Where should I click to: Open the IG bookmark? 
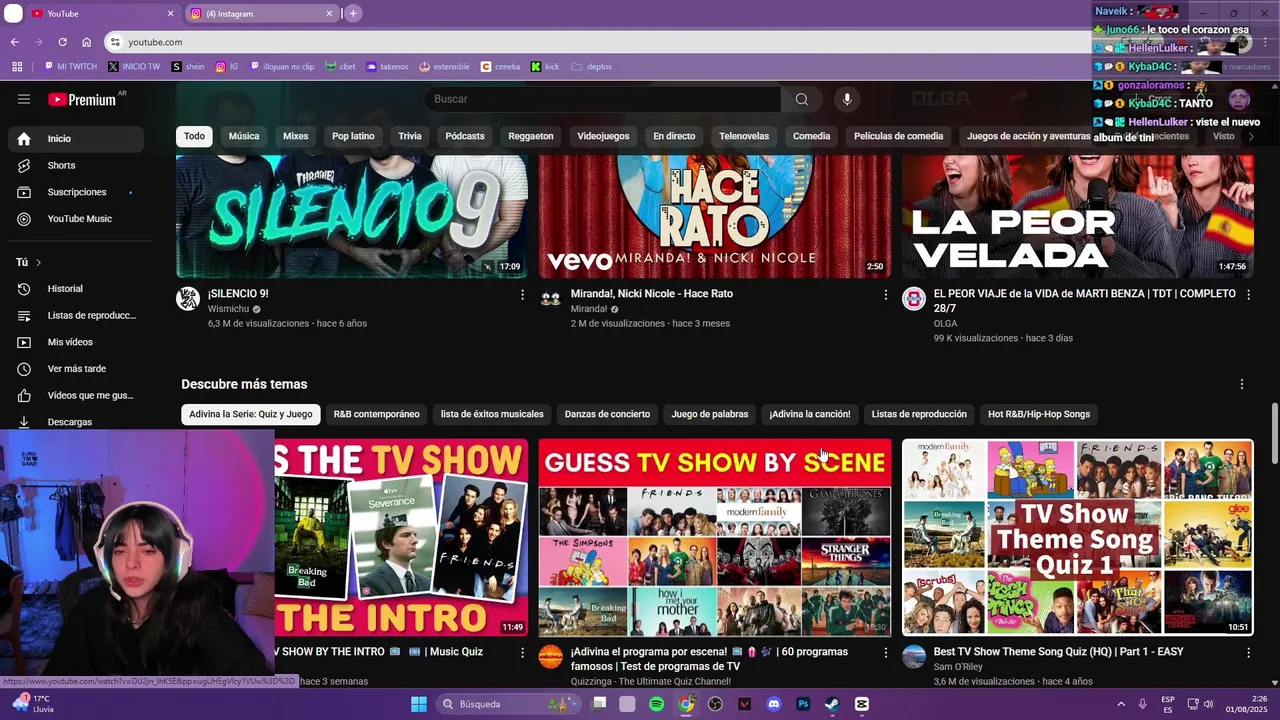pos(227,67)
